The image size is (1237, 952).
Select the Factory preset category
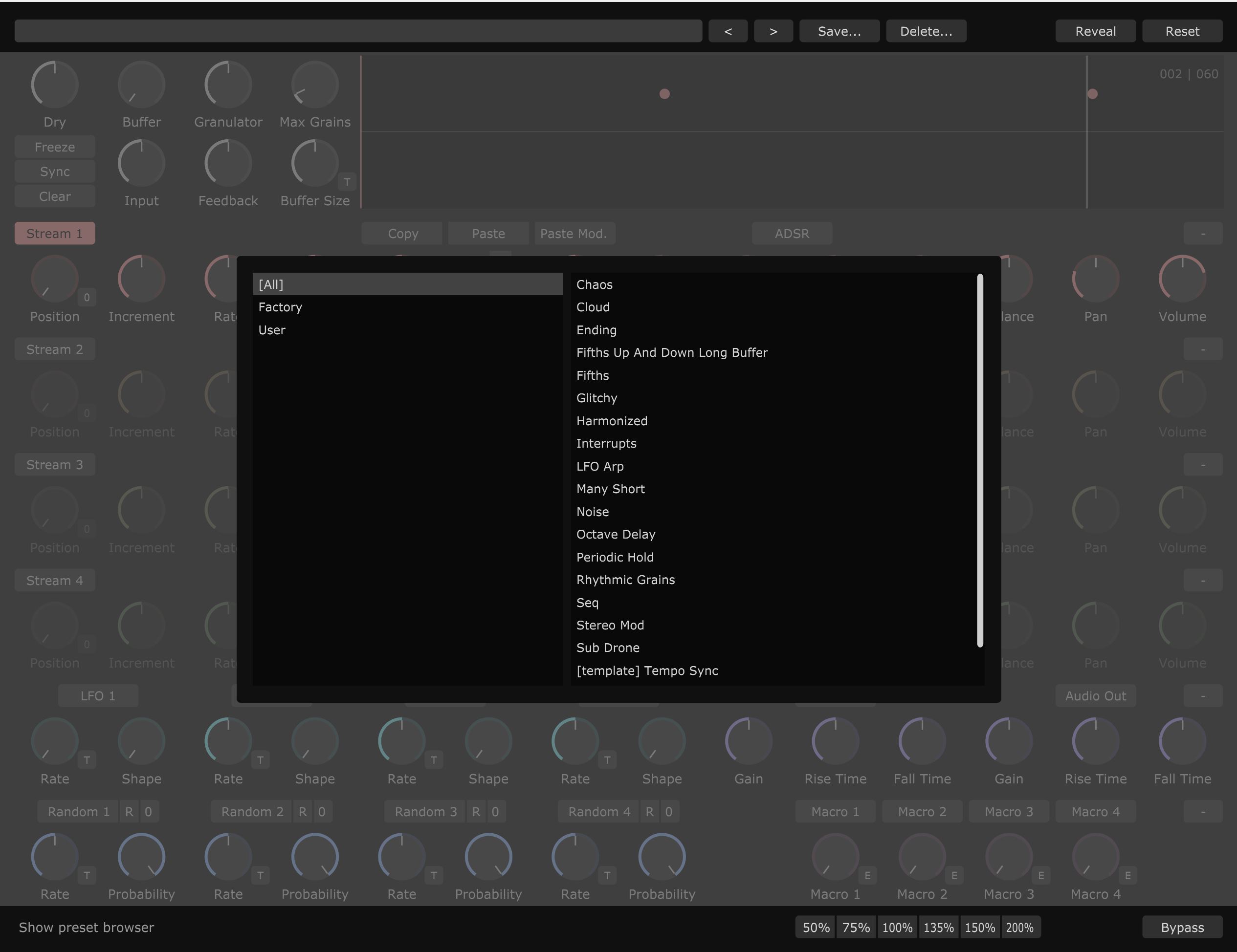(x=280, y=307)
